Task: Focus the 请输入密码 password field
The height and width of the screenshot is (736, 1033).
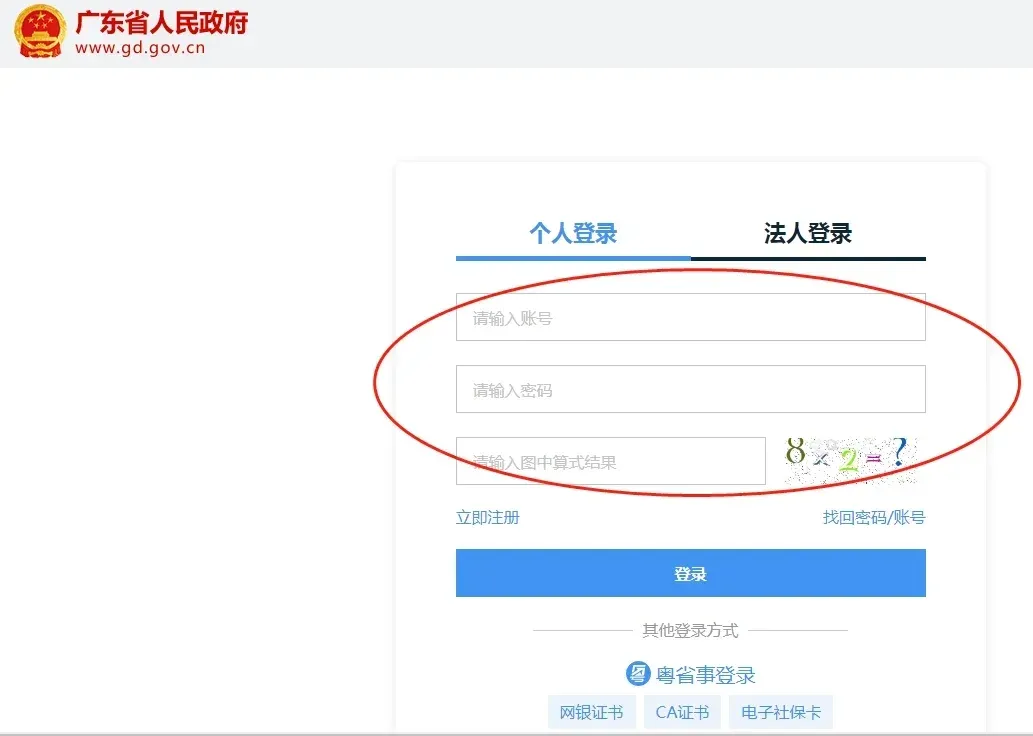Action: pyautogui.click(x=690, y=389)
